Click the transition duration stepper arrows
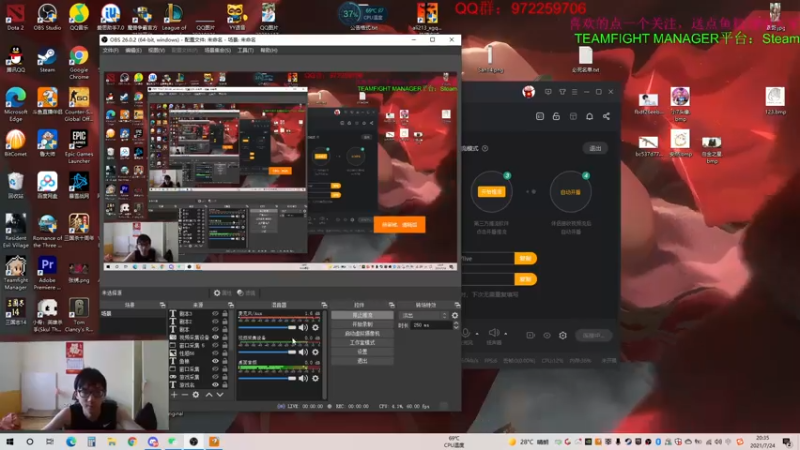 [456, 325]
